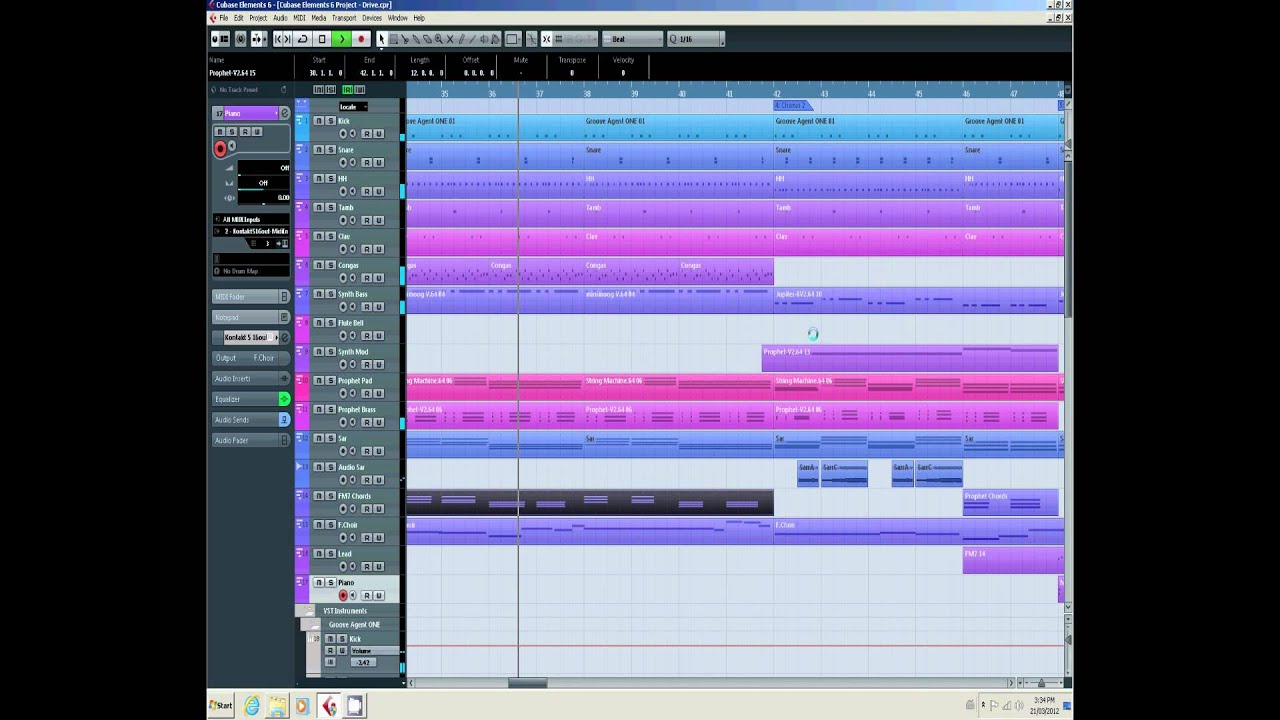The height and width of the screenshot is (720, 1280).
Task: Select the Draw pencil tool
Action: [x=461, y=39]
